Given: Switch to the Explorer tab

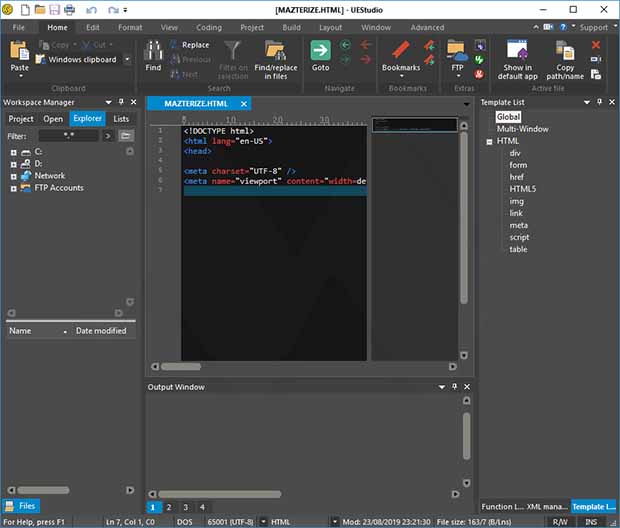Looking at the screenshot, I should (87, 118).
